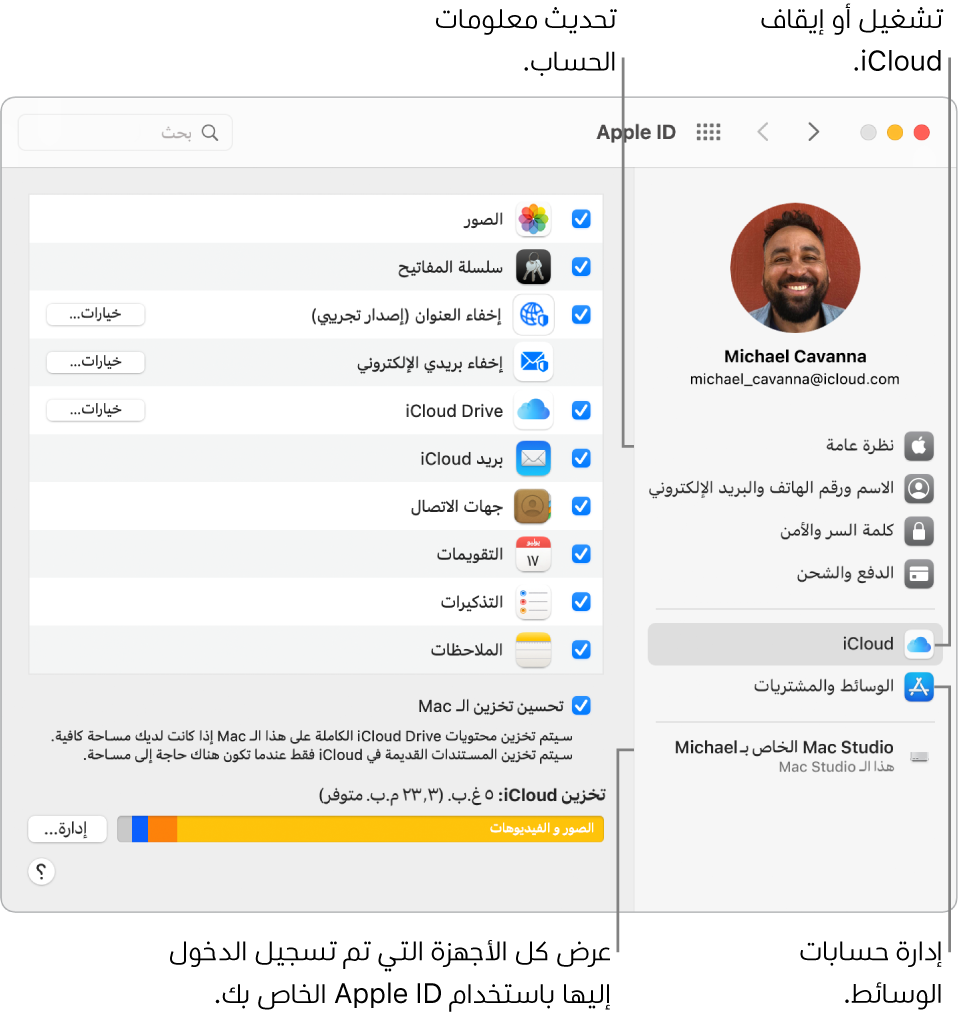Select the App Store icon for الوسائط والمشتريات
The height and width of the screenshot is (1019, 958).
pos(918,687)
